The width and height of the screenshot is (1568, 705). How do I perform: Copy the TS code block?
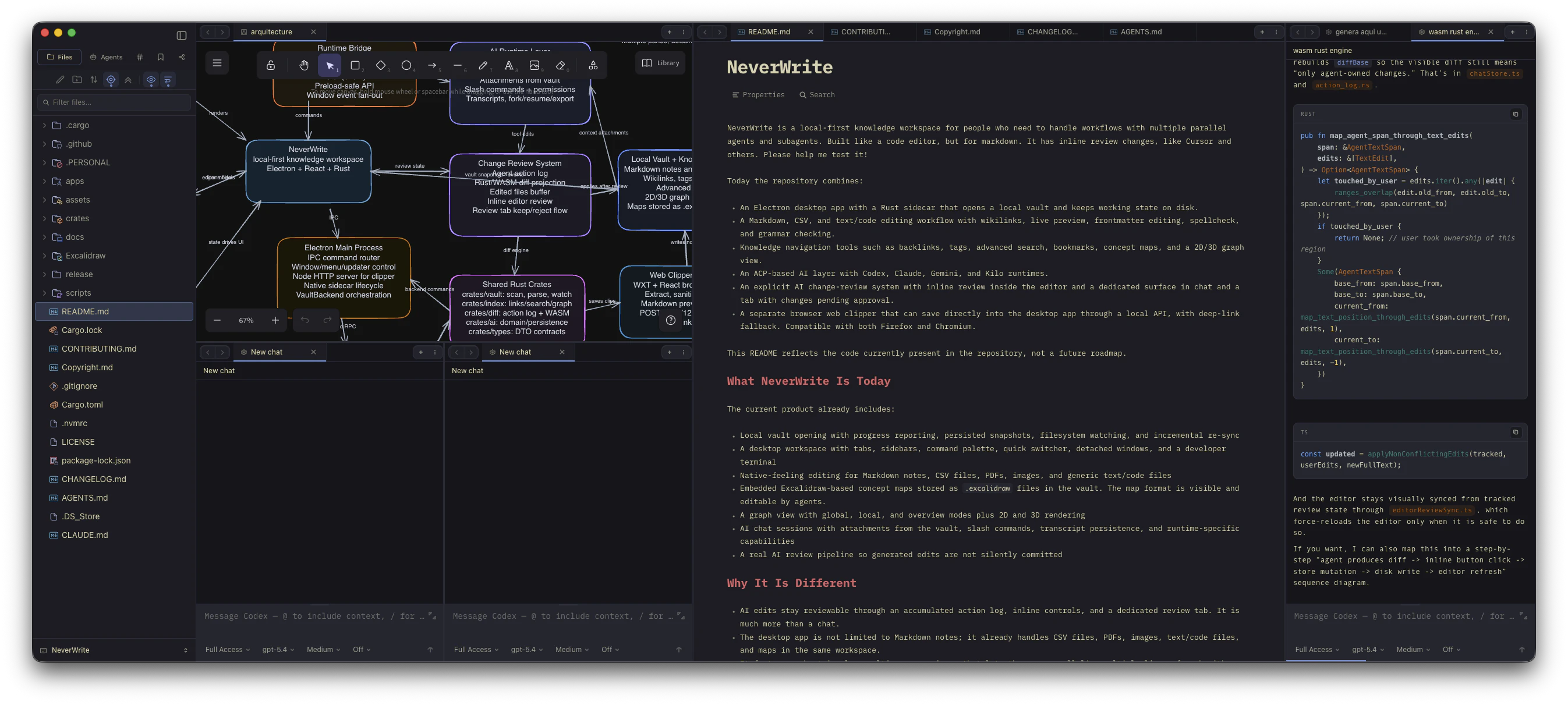click(1516, 432)
